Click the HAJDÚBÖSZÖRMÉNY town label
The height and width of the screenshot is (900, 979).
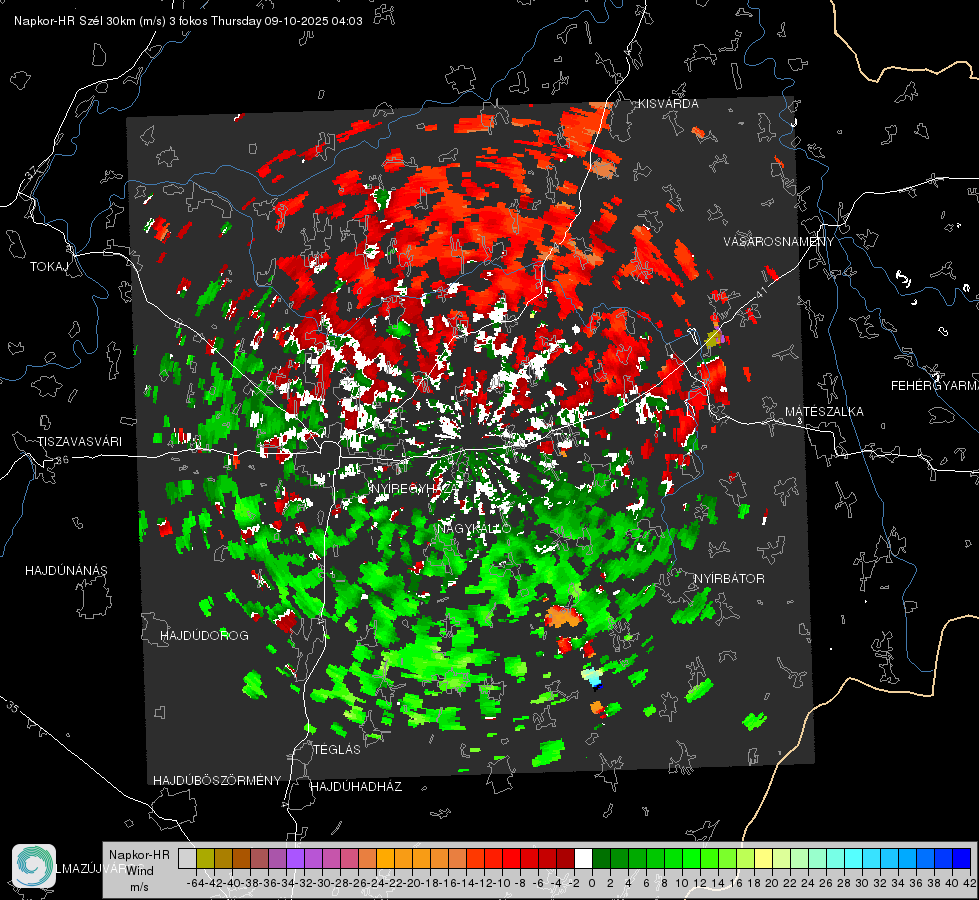click(x=217, y=781)
